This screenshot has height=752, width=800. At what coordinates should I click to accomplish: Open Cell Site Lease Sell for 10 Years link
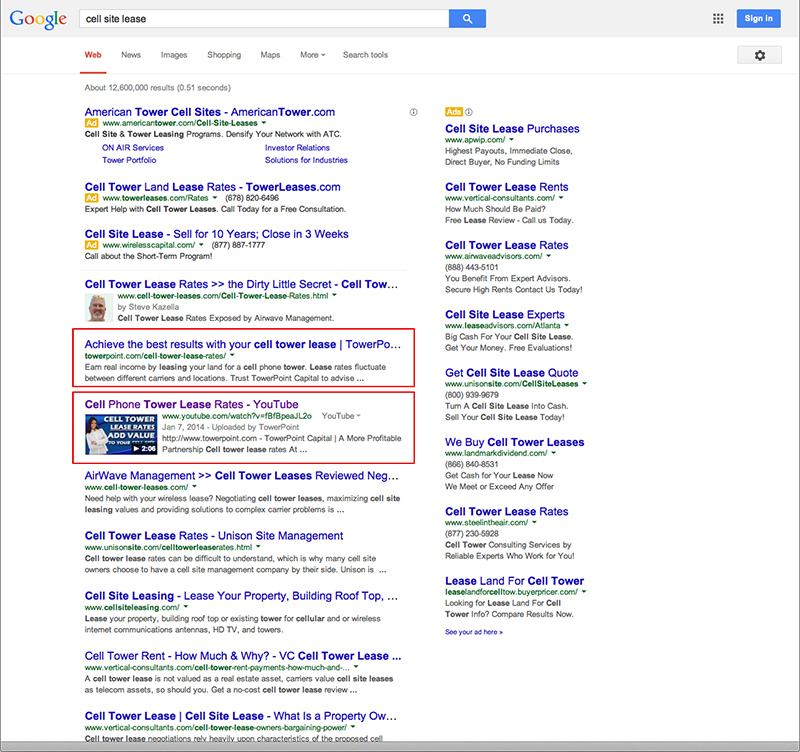pyautogui.click(x=216, y=234)
